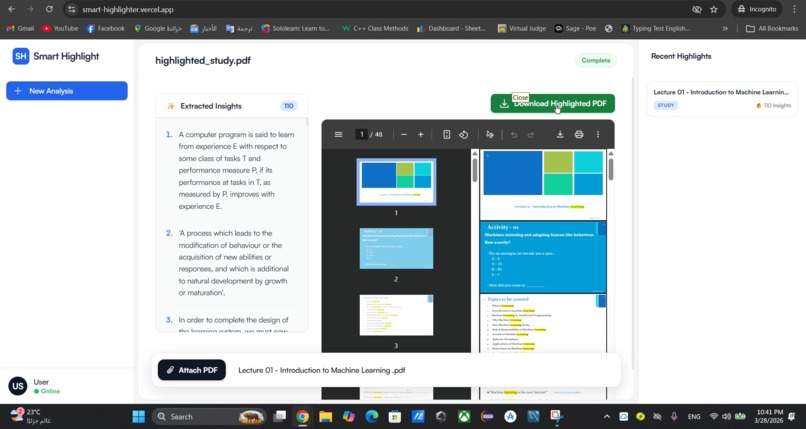
Task: Open the Facebook bookmark
Action: click(x=105, y=28)
